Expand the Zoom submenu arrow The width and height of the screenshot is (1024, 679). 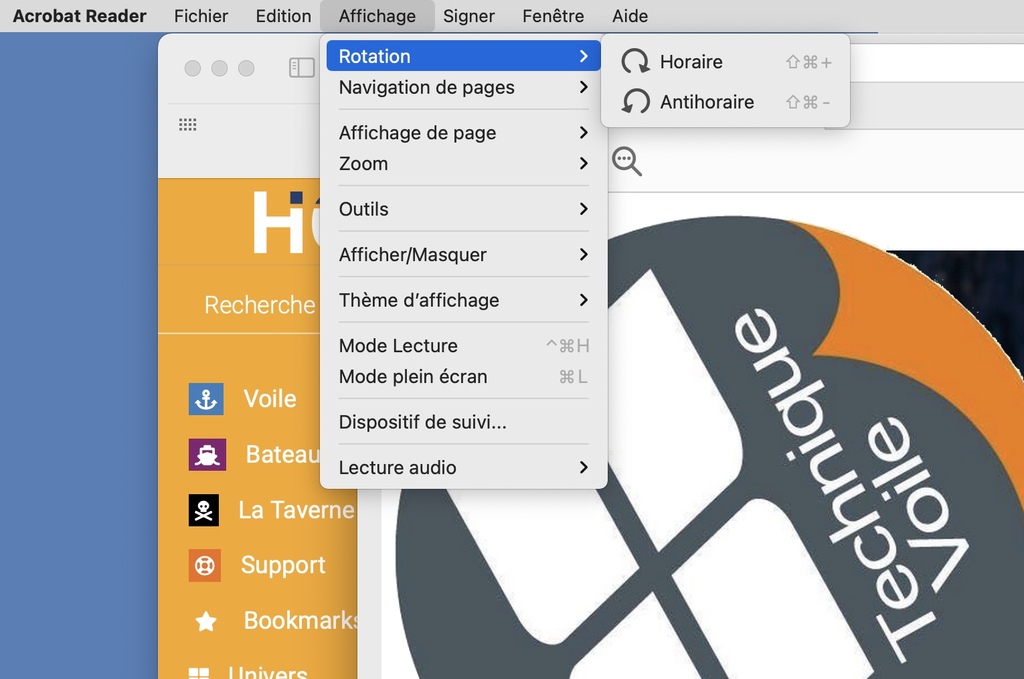coord(584,163)
